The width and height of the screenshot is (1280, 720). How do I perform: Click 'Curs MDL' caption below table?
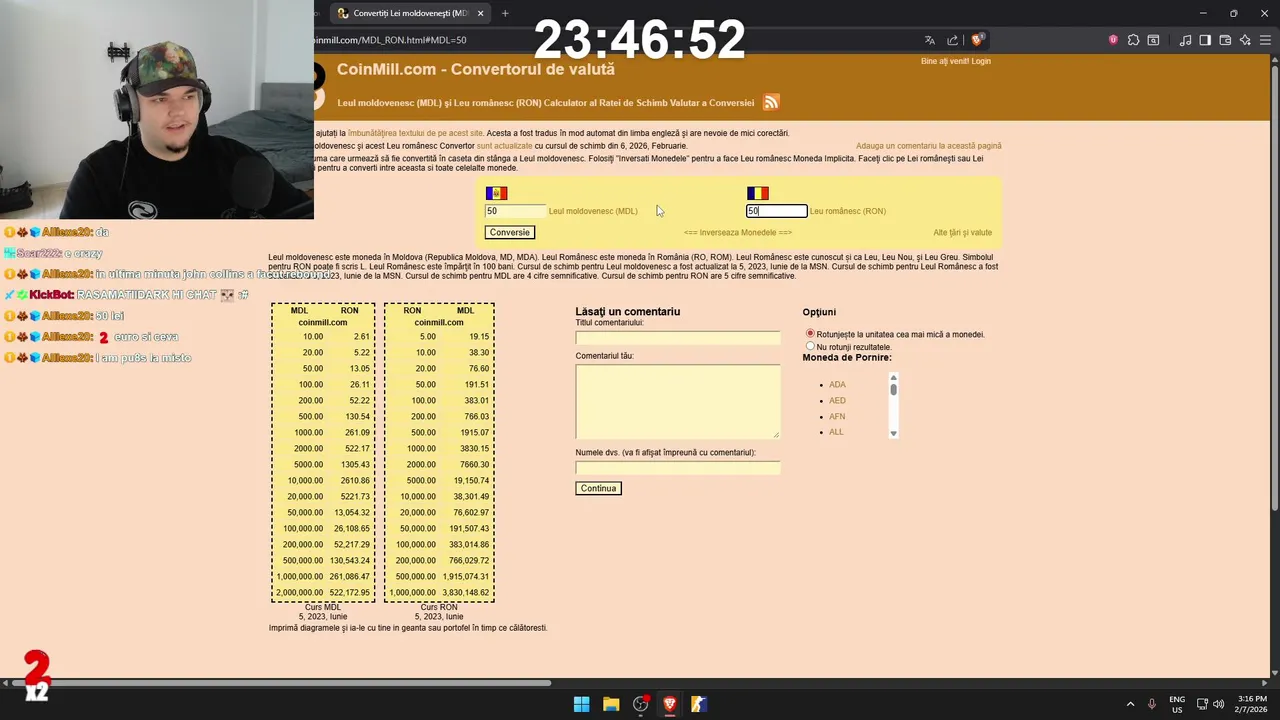pos(323,607)
